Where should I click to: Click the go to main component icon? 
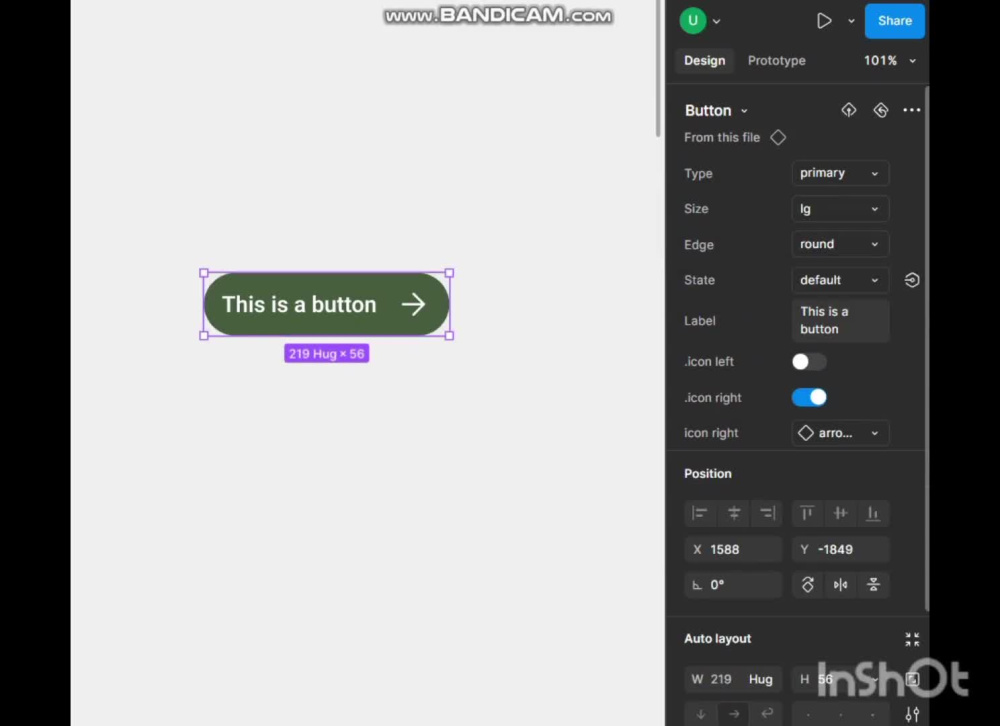848,110
